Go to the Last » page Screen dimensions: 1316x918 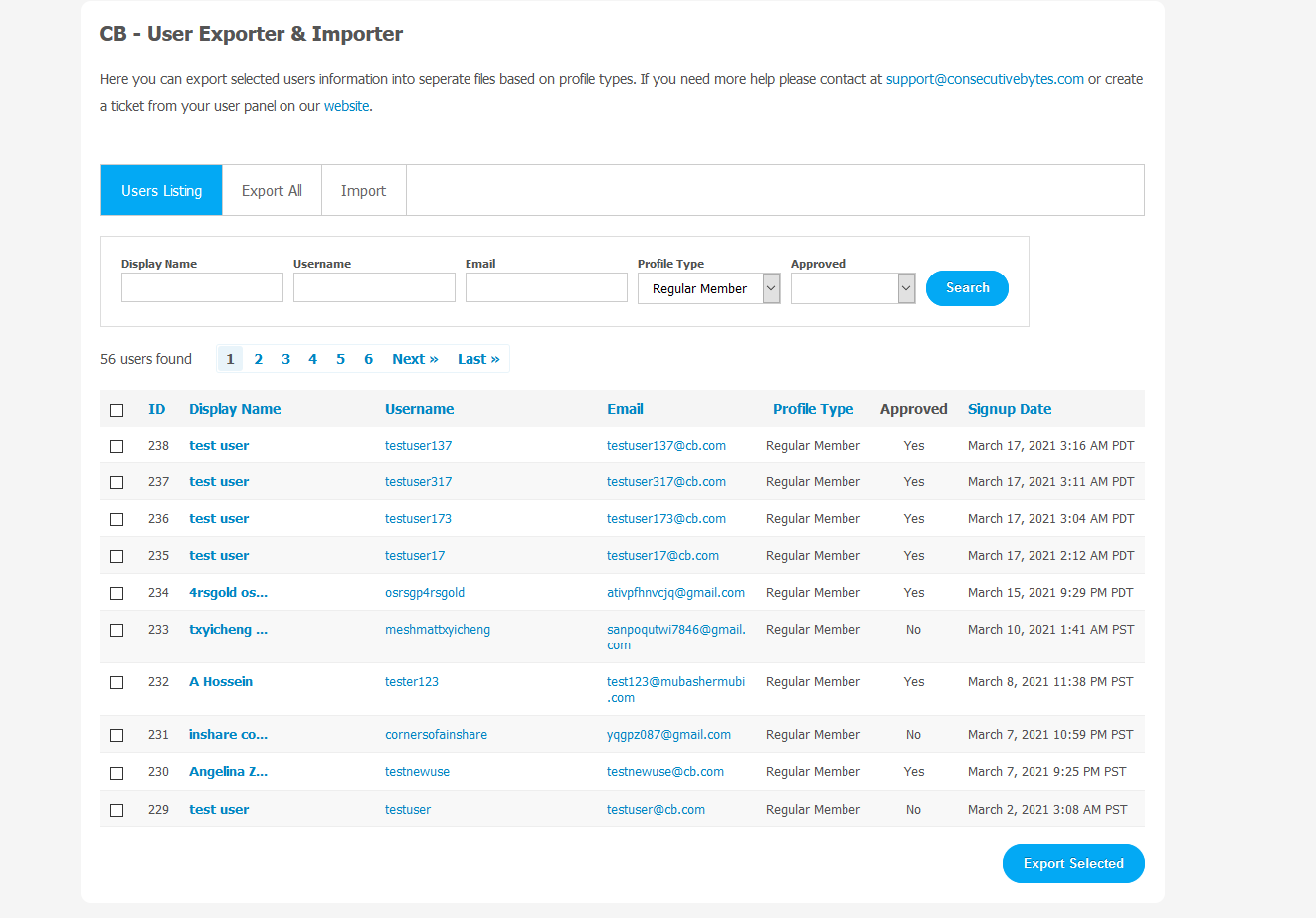coord(478,359)
